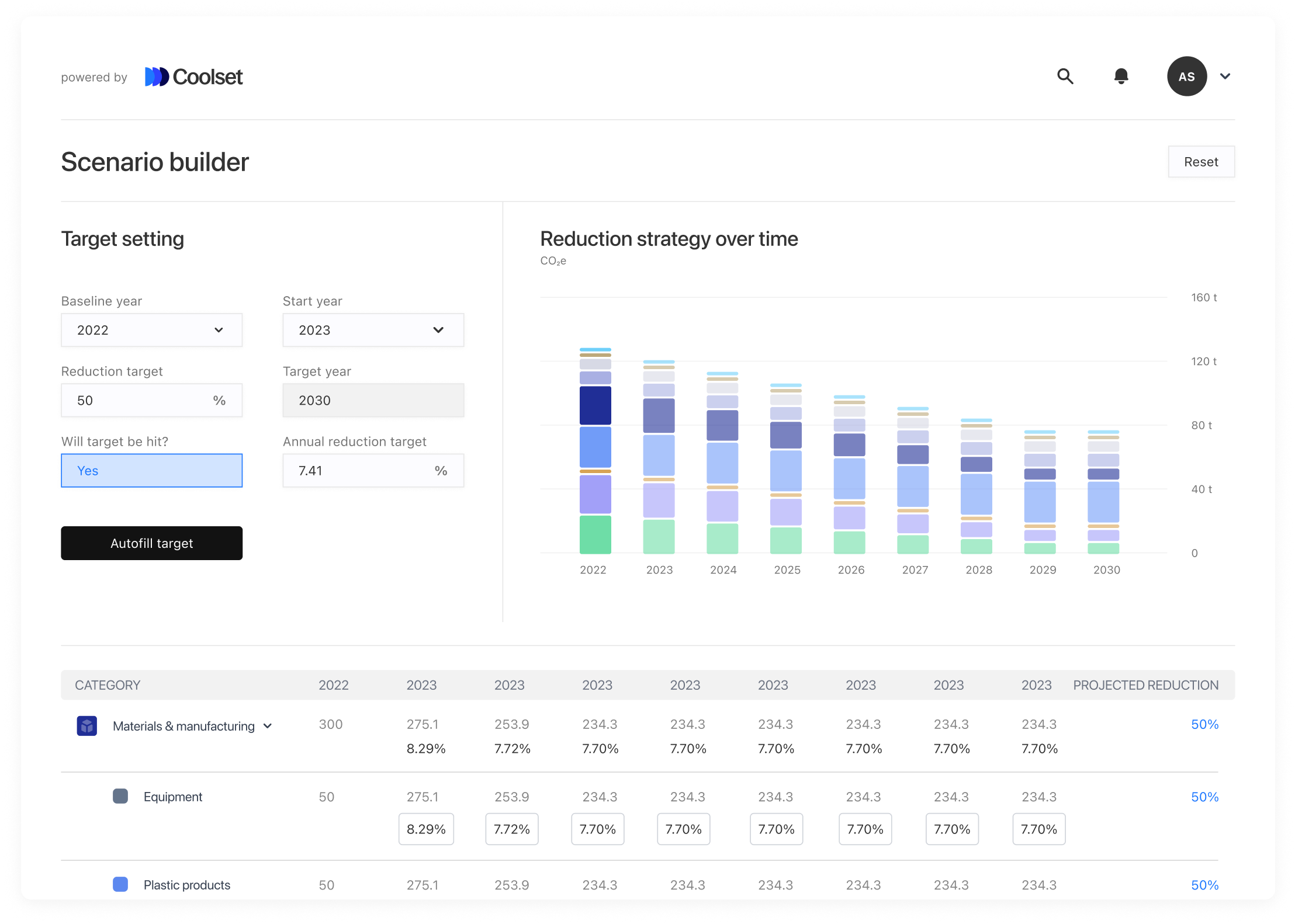Image resolution: width=1295 pixels, height=924 pixels.
Task: Collapse the Materials & manufacturing row
Action: tap(268, 726)
